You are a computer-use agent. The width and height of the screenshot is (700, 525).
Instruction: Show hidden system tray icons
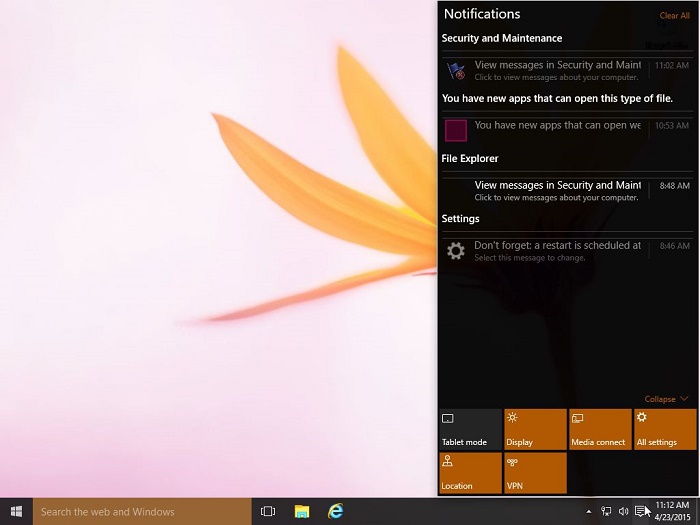click(588, 512)
